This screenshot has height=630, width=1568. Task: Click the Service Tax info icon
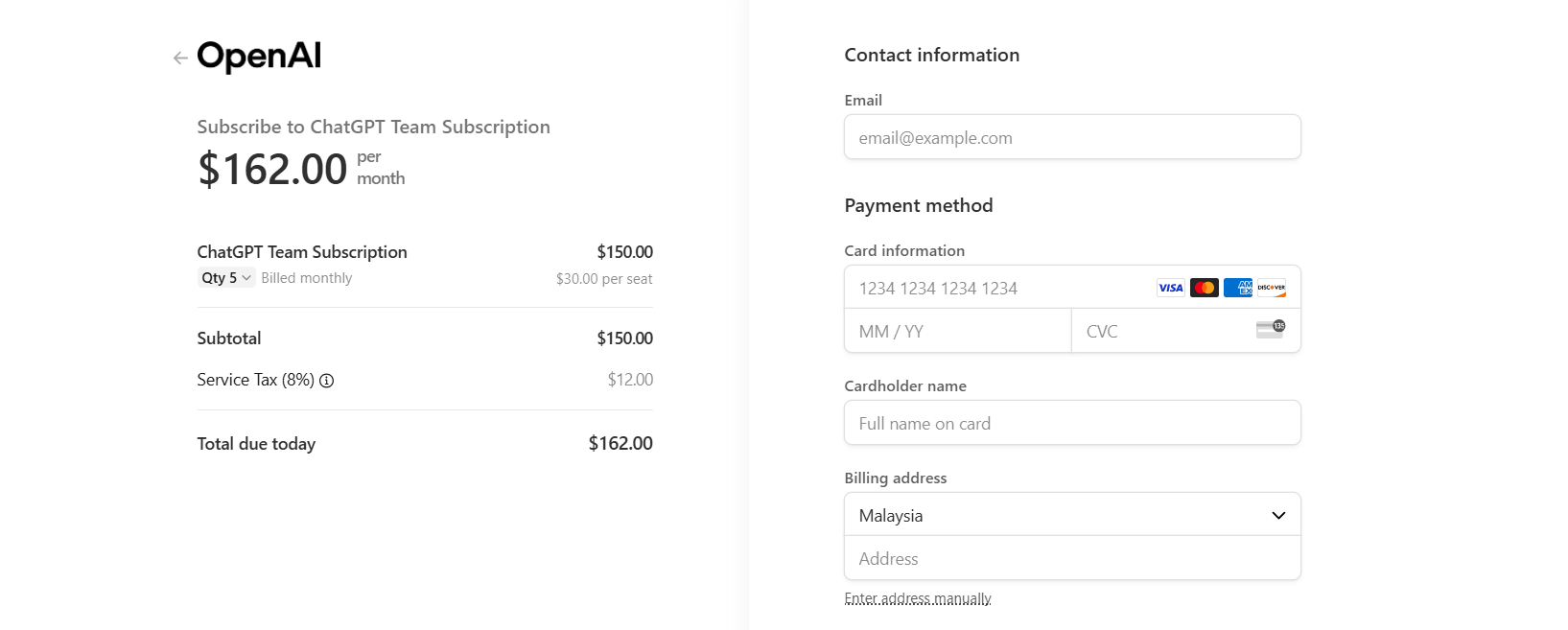326,381
